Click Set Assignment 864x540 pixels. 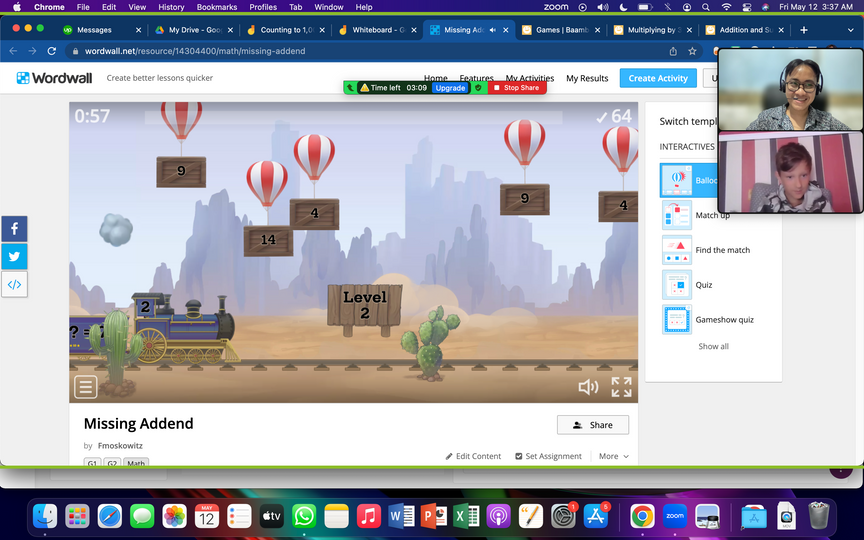(x=548, y=456)
